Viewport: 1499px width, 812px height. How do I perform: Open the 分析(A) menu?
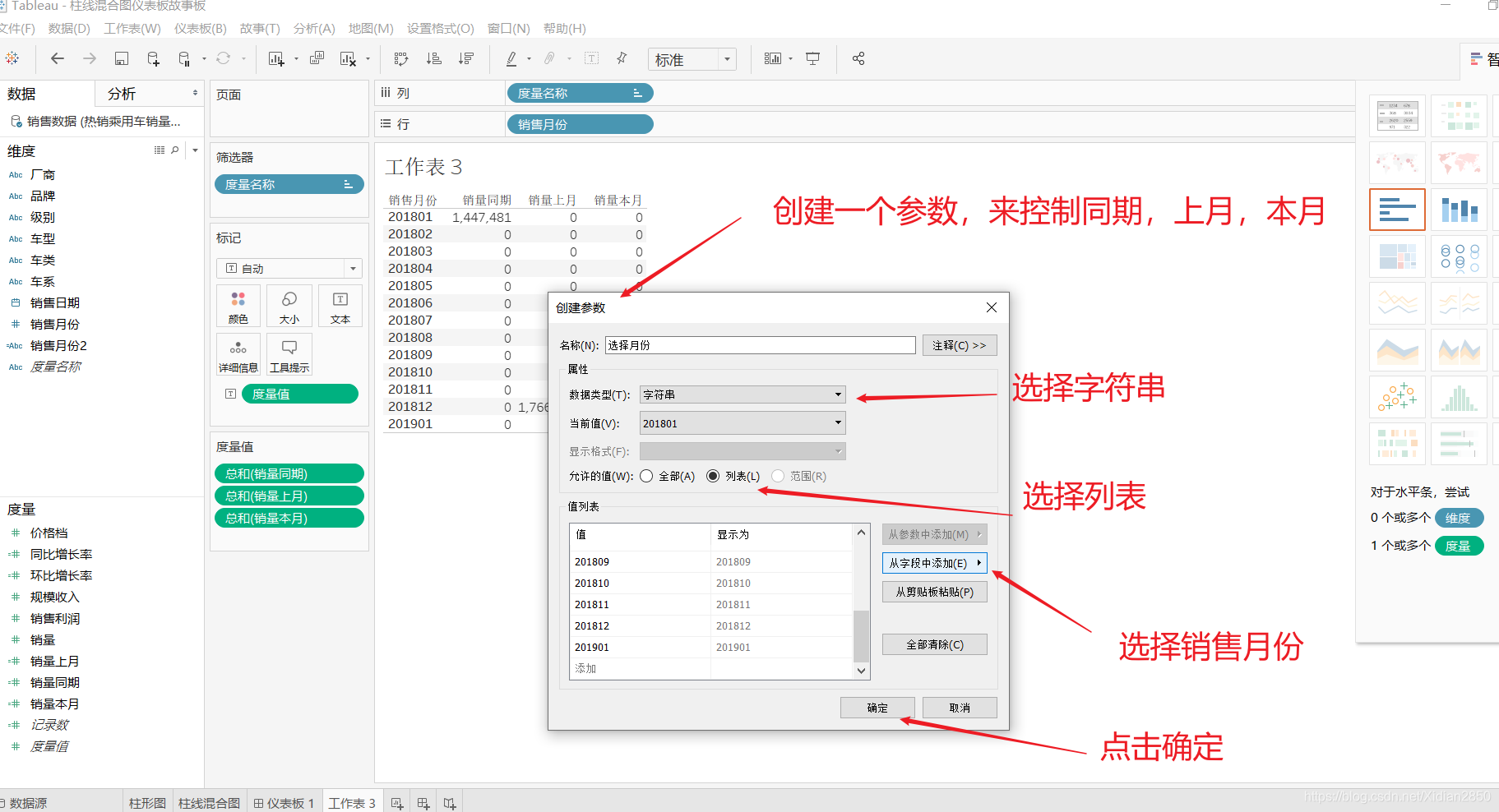tap(314, 28)
